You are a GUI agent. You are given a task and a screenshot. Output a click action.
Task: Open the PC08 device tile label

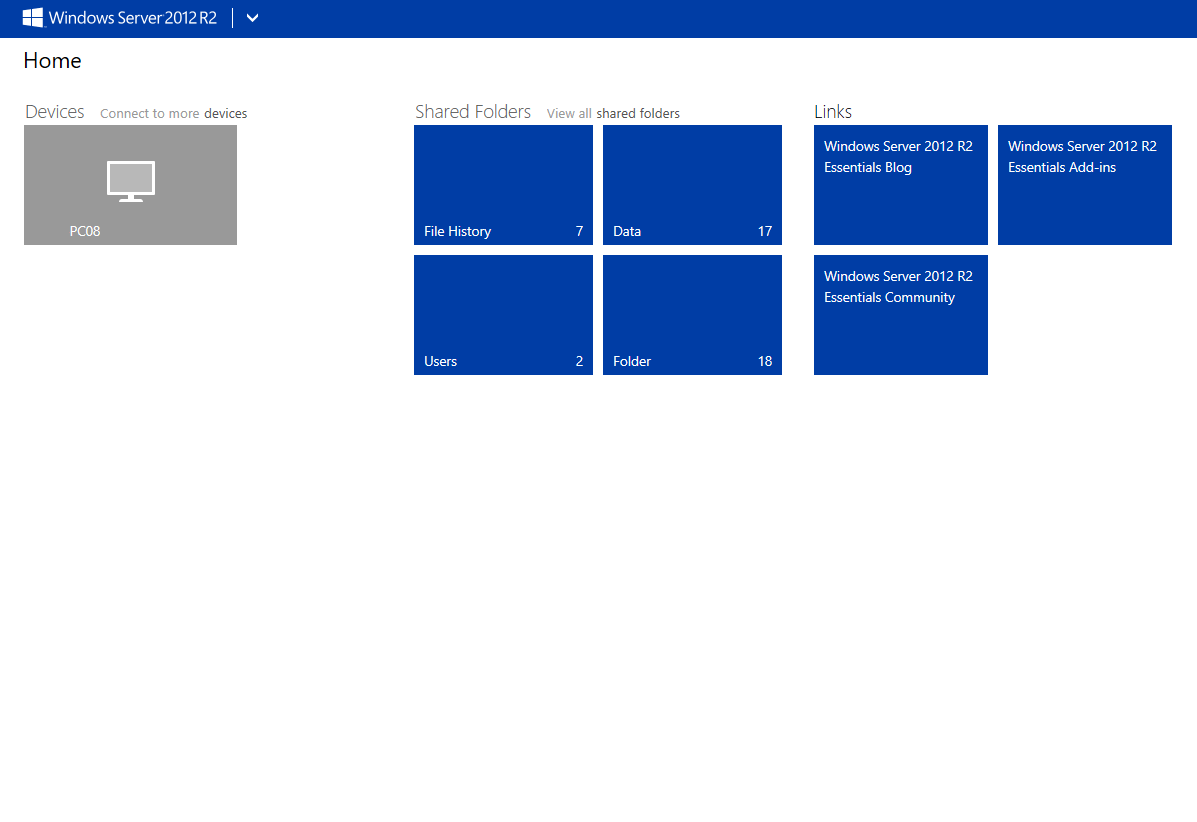(x=85, y=231)
